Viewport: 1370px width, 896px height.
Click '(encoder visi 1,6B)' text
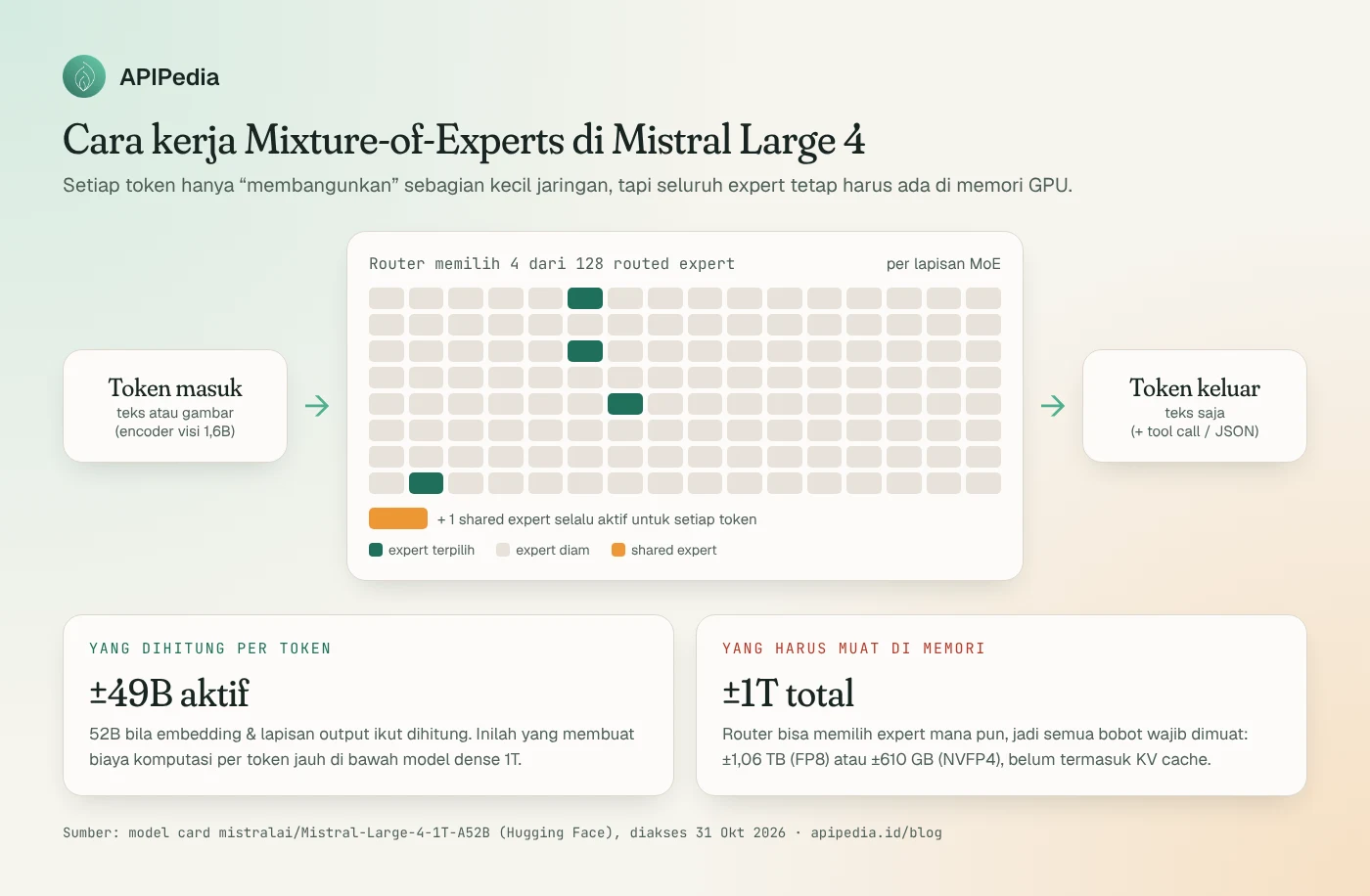click(x=175, y=431)
